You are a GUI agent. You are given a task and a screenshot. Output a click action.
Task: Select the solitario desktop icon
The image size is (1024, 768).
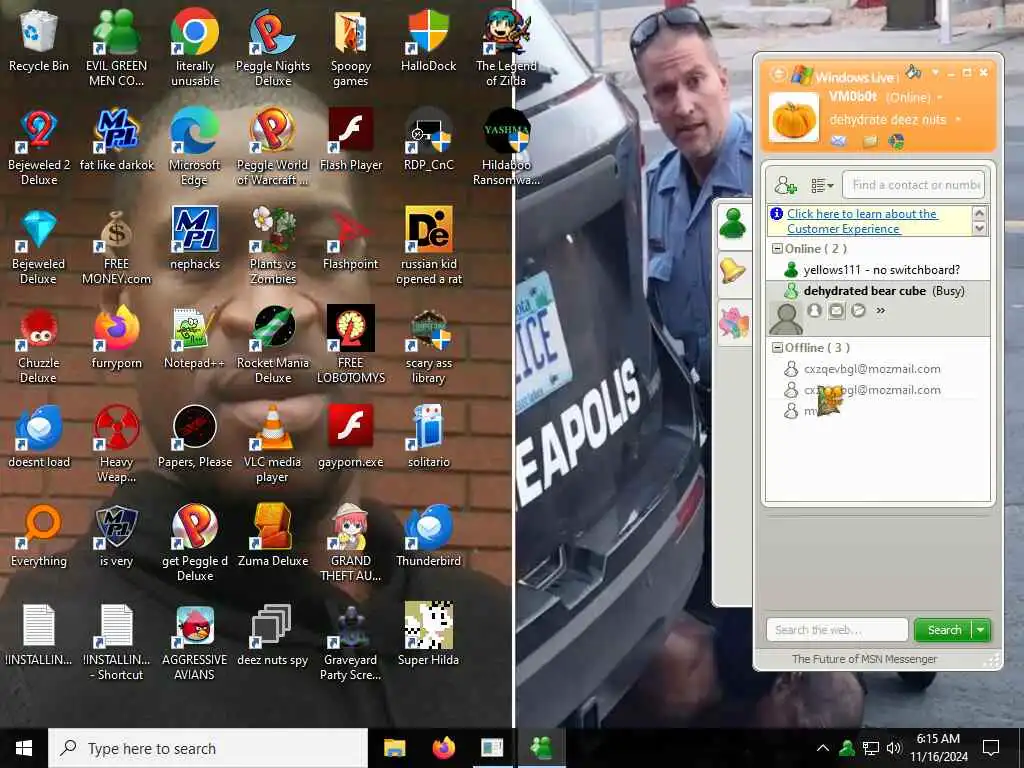coord(428,436)
